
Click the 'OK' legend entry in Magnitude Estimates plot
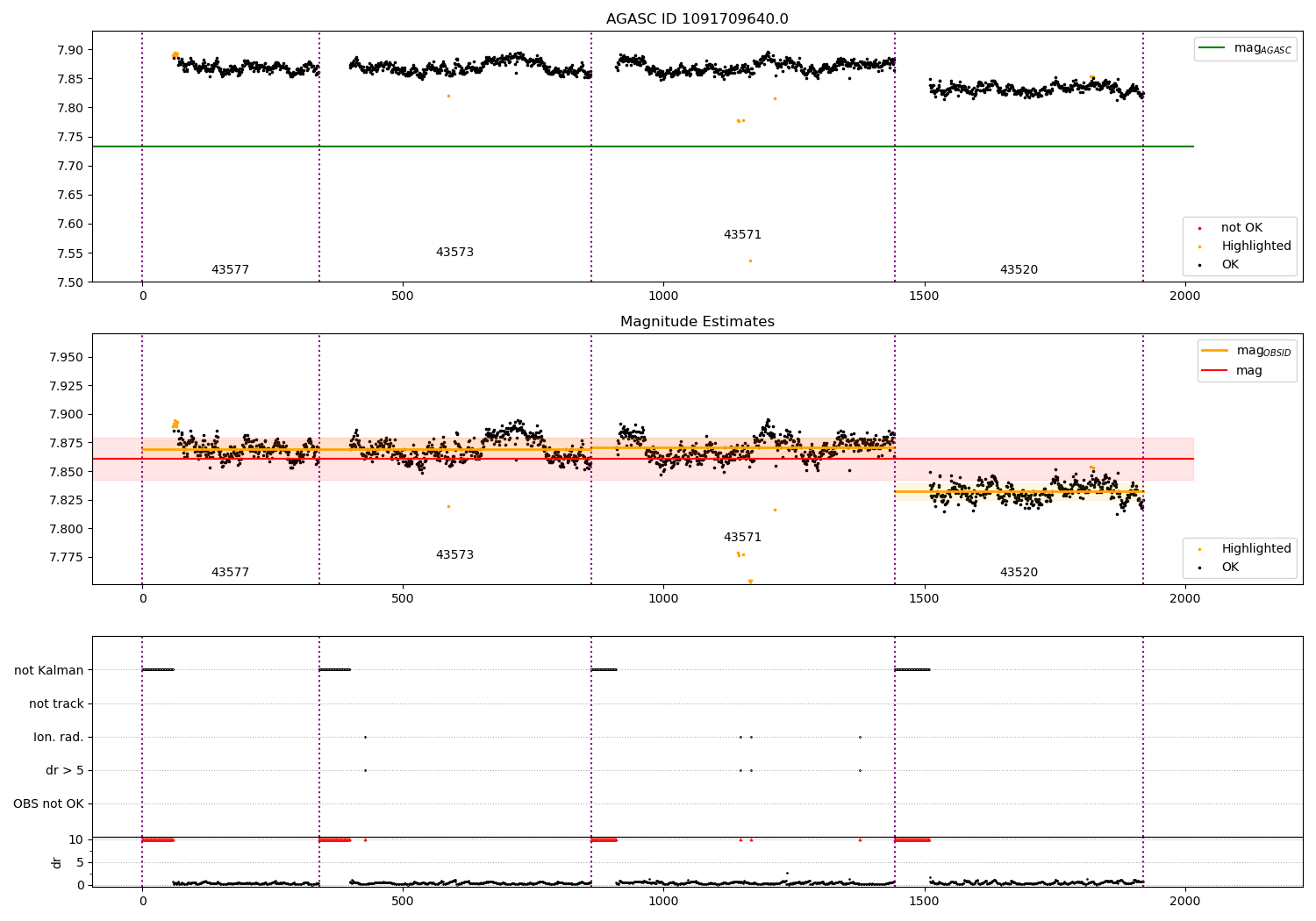1230,568
